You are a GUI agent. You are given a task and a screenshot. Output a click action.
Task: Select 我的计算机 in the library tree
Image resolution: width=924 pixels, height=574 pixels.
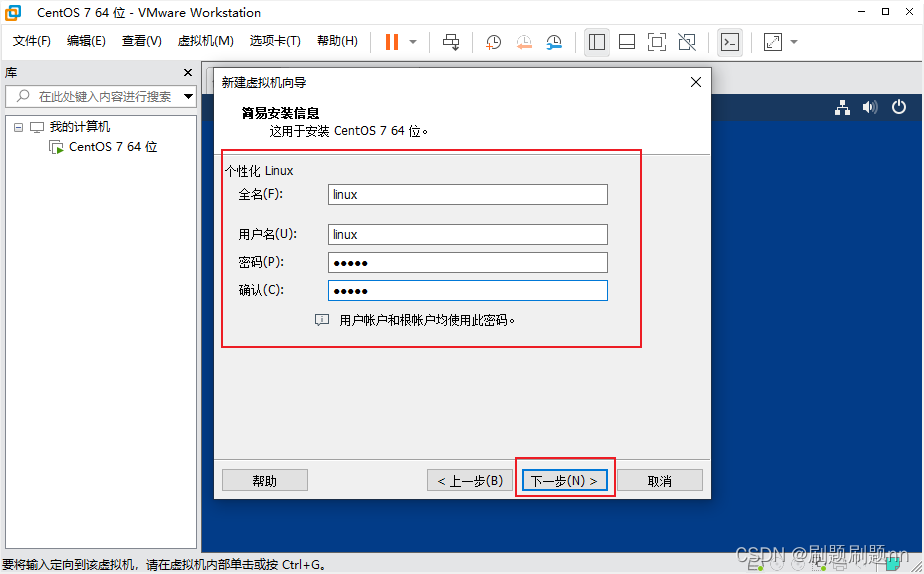[x=80, y=127]
